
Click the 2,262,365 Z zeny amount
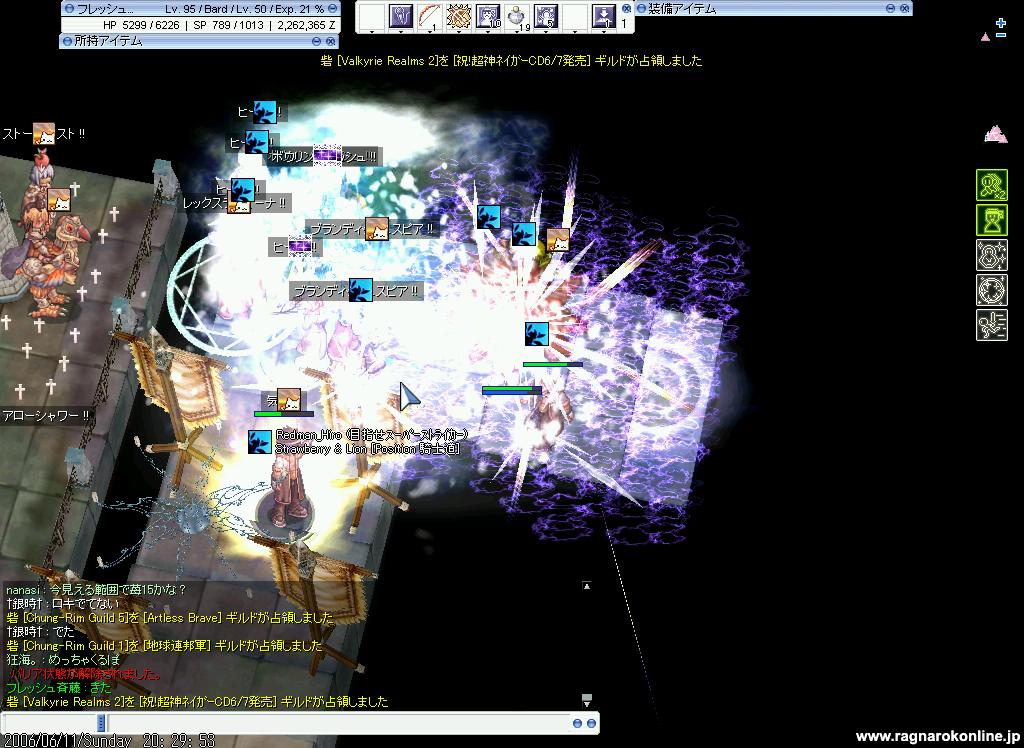coord(306,25)
